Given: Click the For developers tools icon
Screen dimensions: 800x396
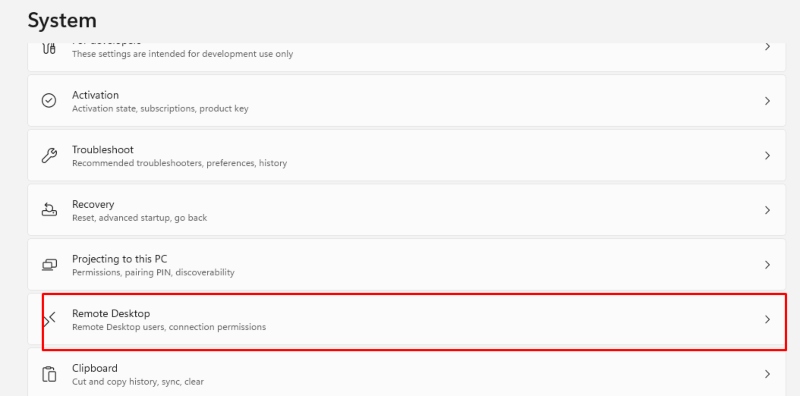Looking at the screenshot, I should point(49,48).
